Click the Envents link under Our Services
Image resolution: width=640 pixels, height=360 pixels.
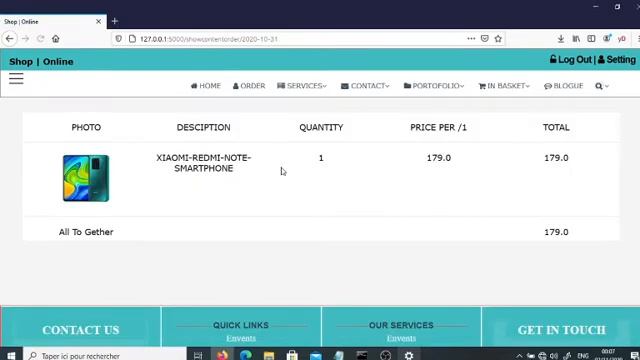401,338
